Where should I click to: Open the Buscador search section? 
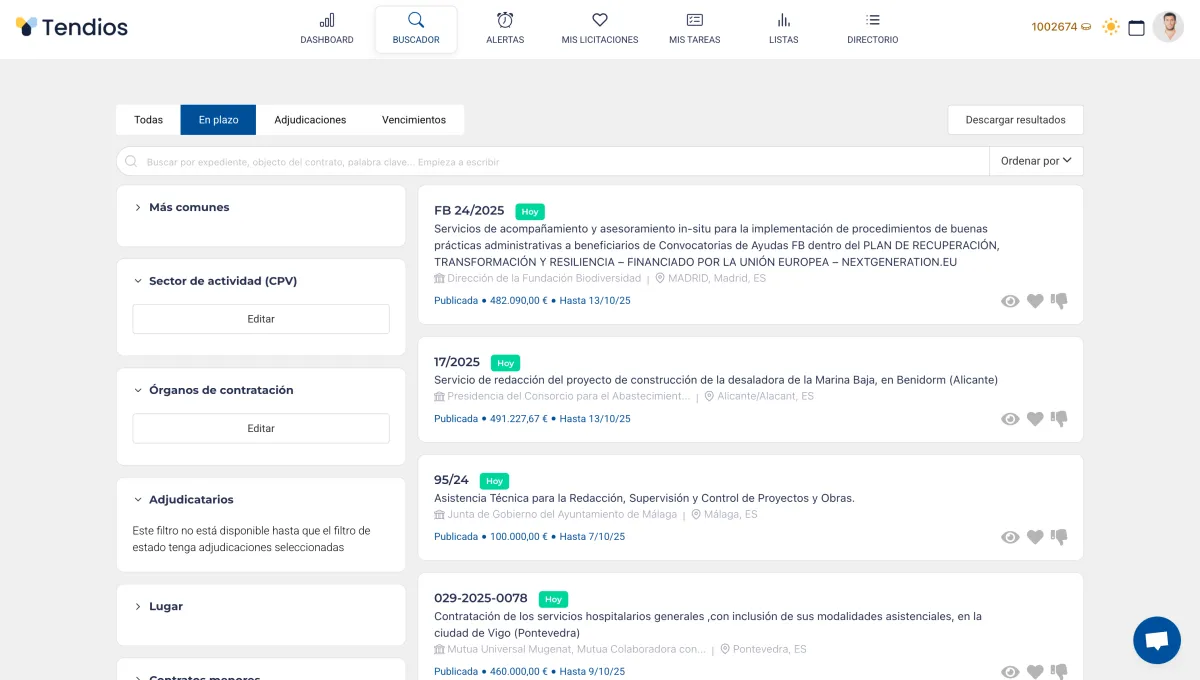click(416, 27)
